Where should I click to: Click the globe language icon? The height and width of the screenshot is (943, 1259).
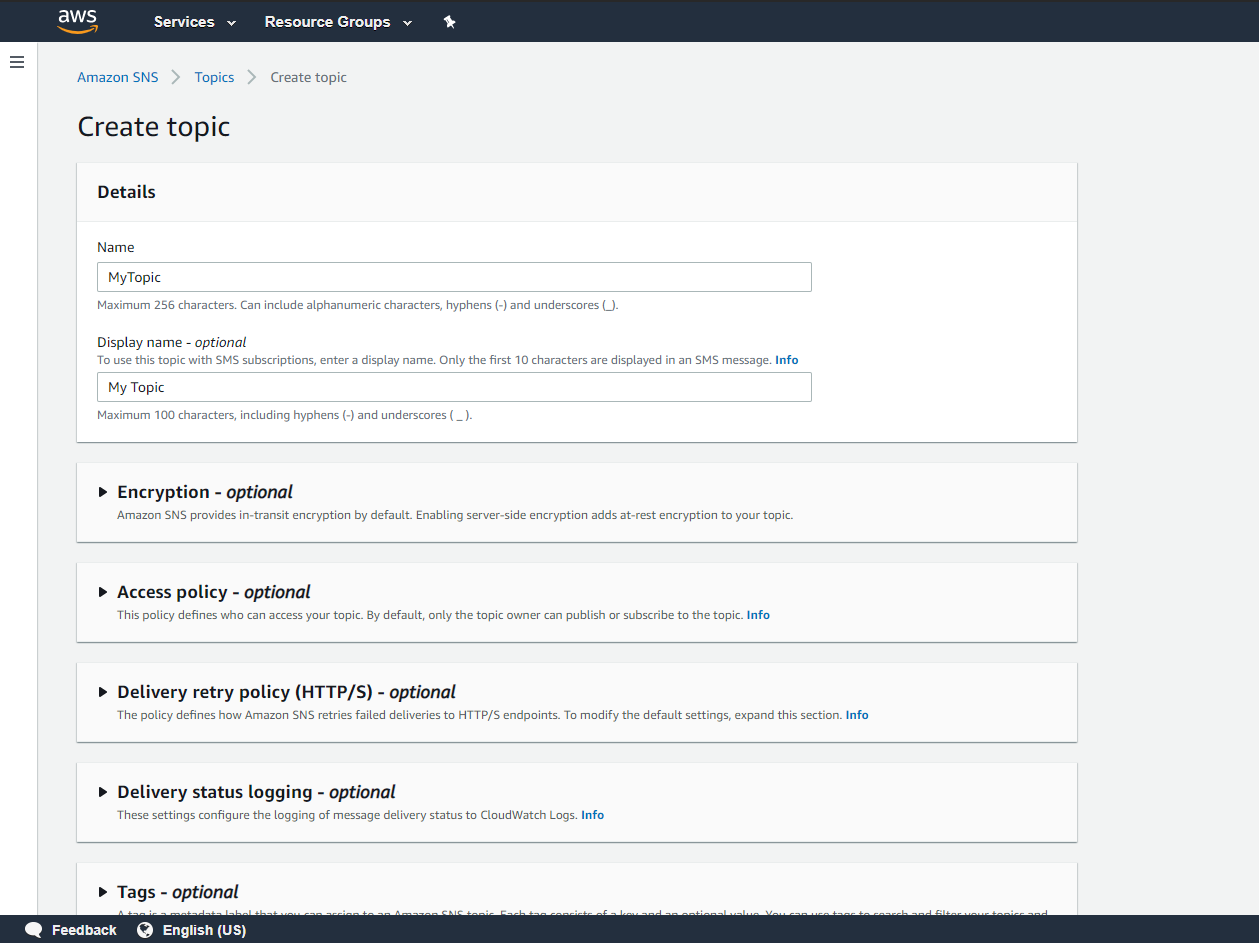tap(145, 930)
